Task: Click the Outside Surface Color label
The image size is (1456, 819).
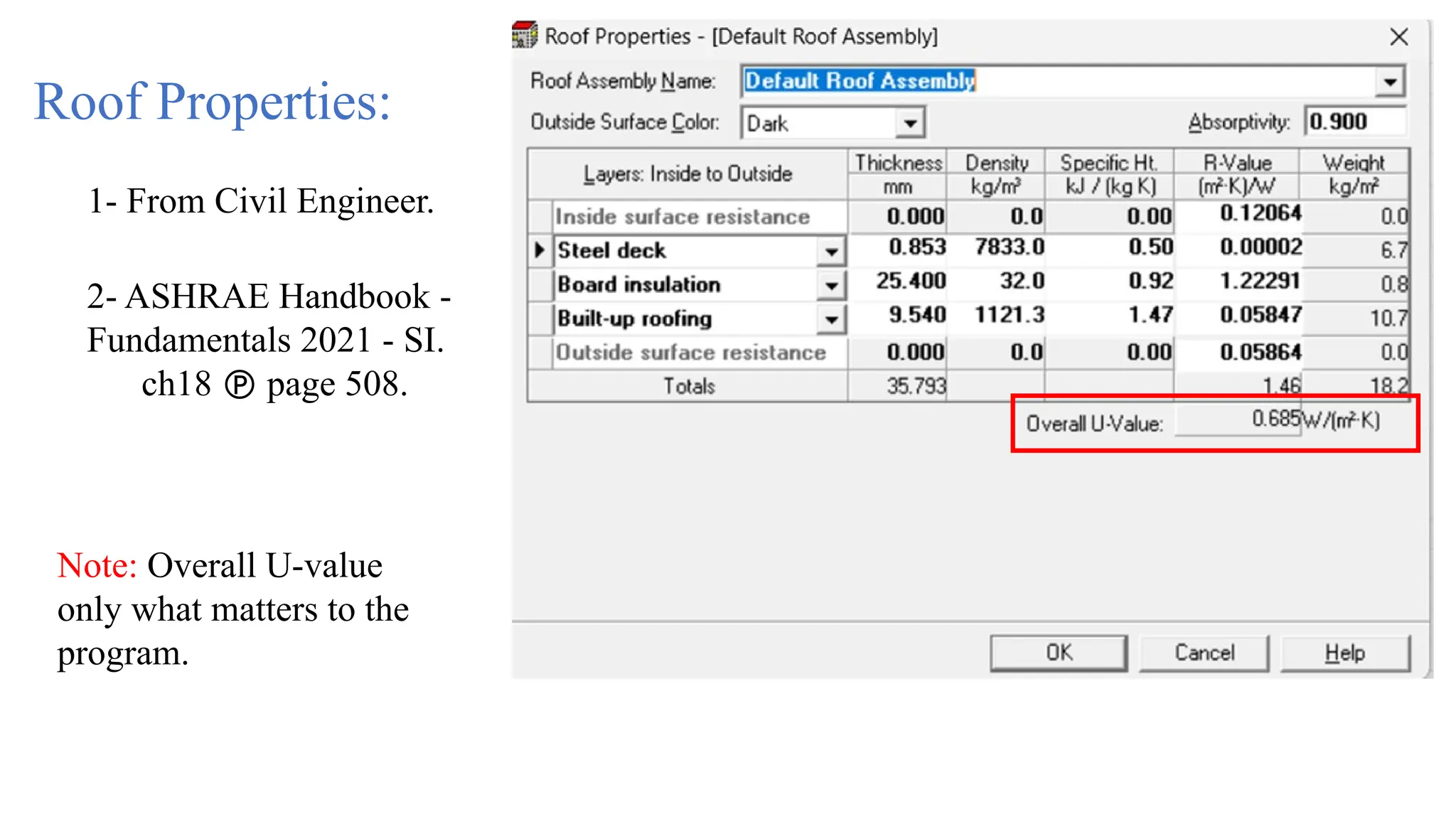Action: 625,122
